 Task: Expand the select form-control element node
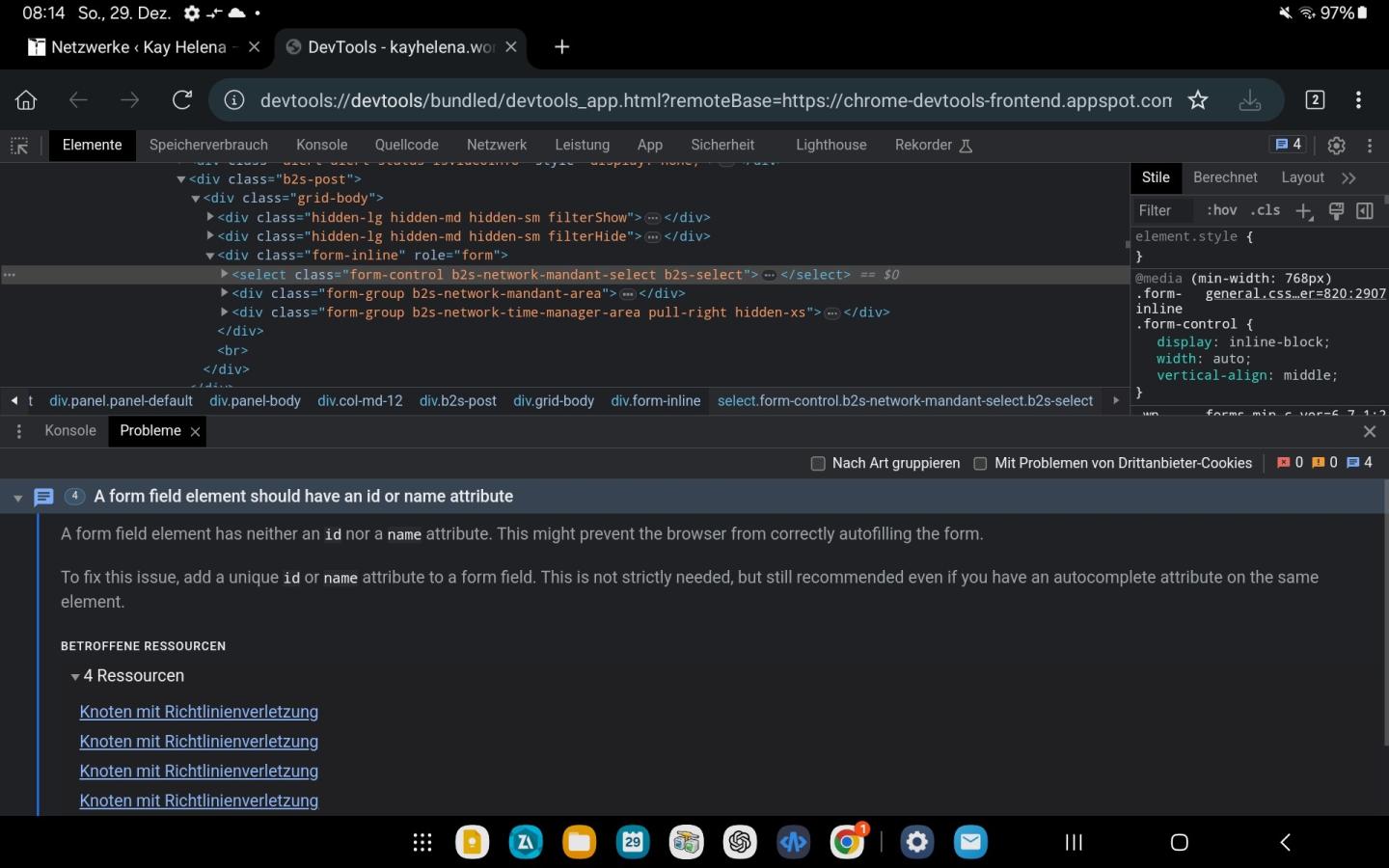(225, 275)
